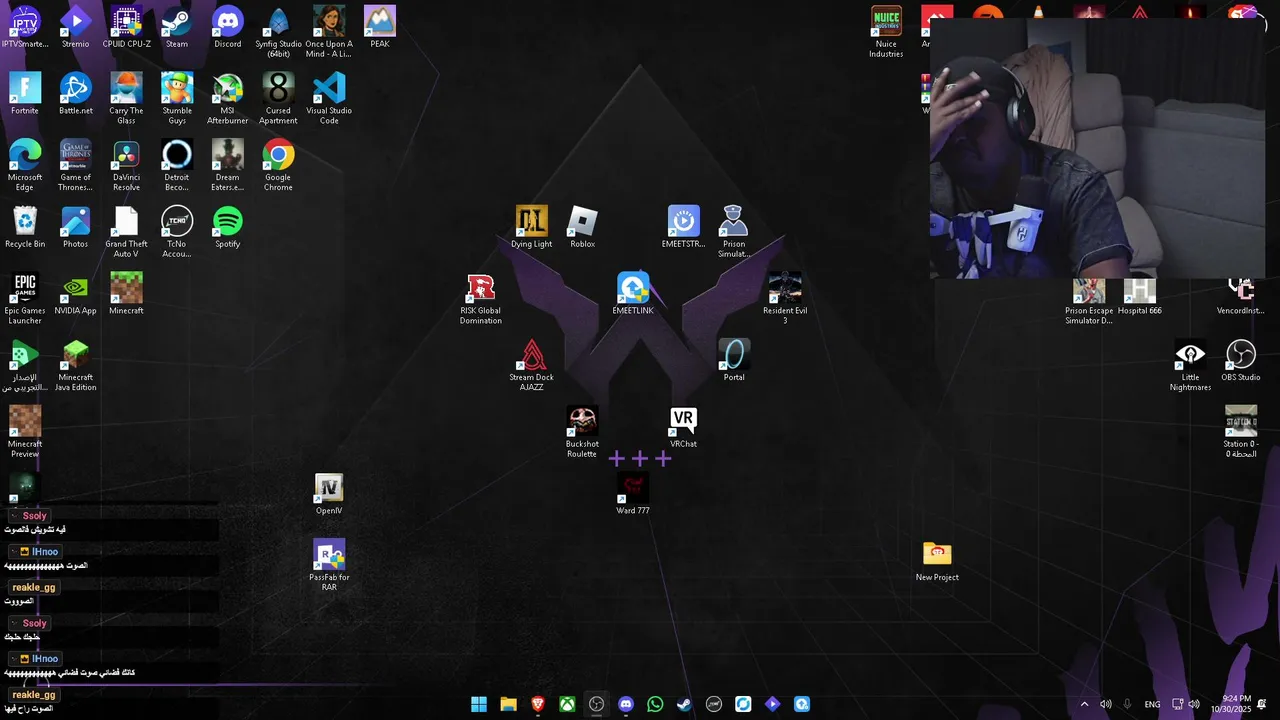
Task: Open RISK Global Domination shortcut
Action: (481, 299)
